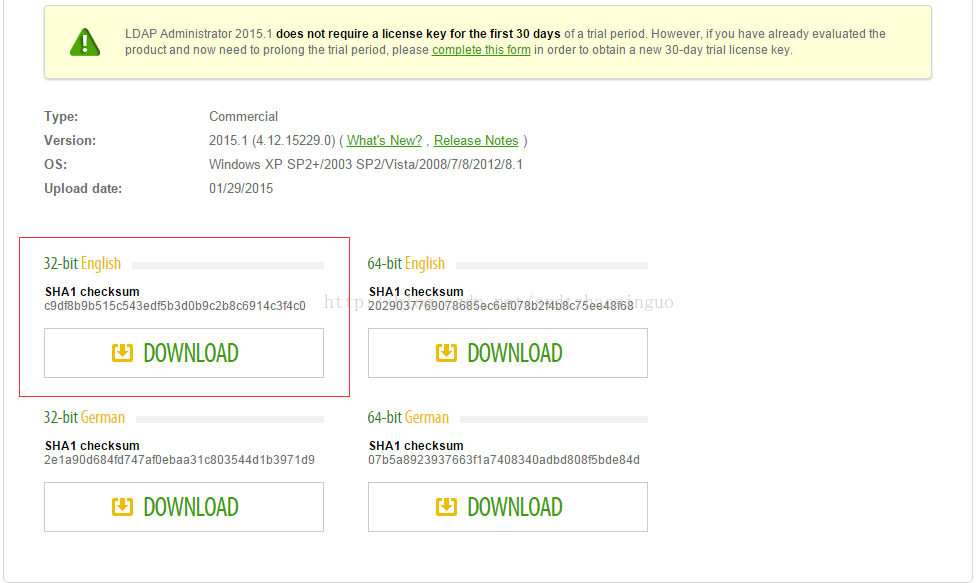Open the 'complete this form' link
The width and height of the screenshot is (978, 583).
coord(481,50)
